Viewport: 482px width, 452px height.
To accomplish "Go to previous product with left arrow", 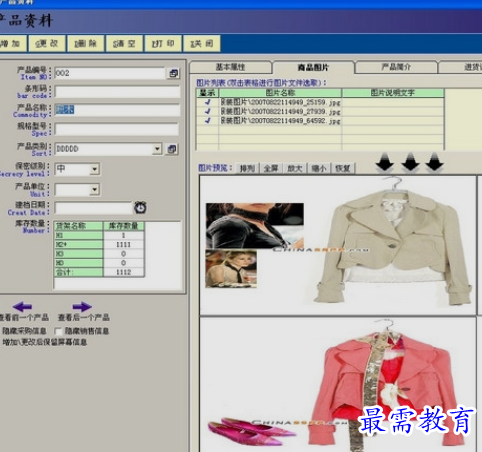I will pyautogui.click(x=22, y=306).
